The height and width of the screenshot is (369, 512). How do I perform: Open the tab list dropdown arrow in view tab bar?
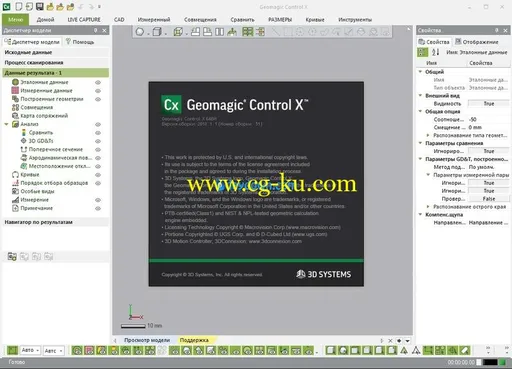[407, 341]
